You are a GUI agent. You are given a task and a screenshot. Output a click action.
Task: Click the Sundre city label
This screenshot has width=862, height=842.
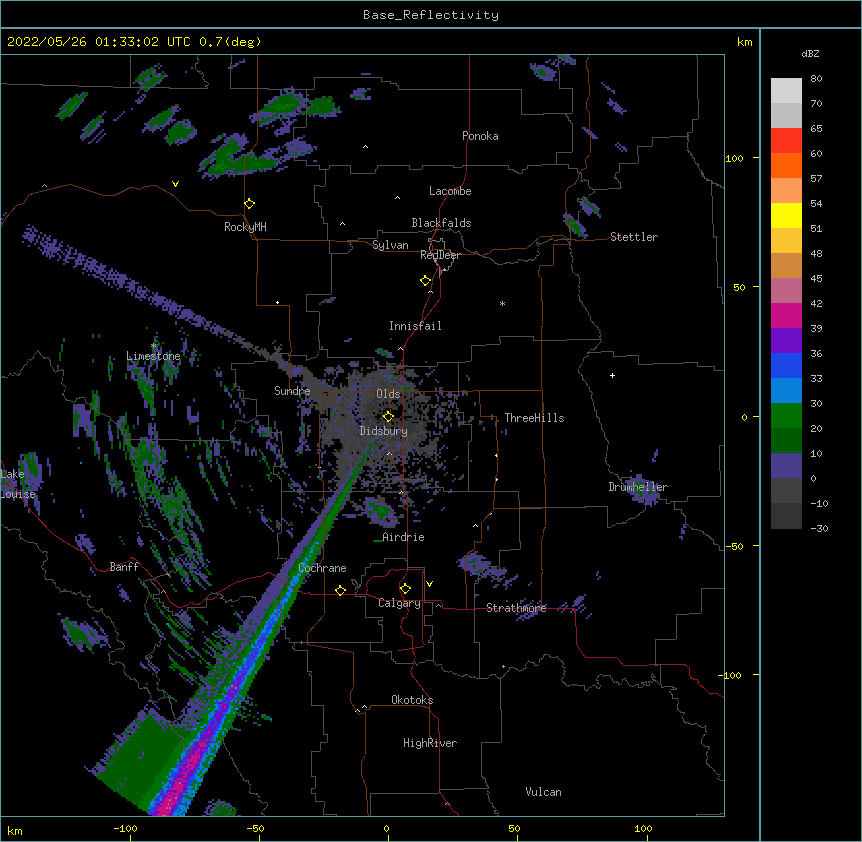[292, 391]
